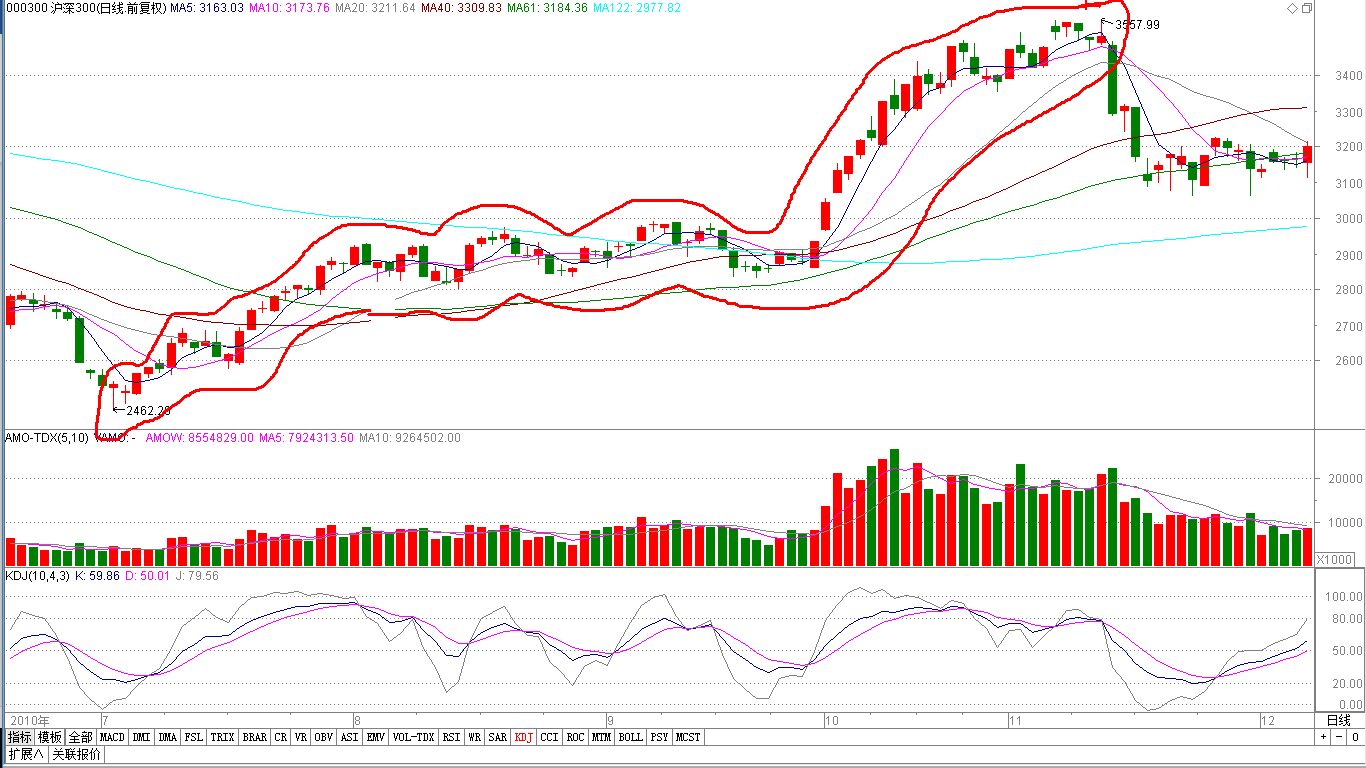
Task: Select the VOL-TDX indicator
Action: (414, 737)
